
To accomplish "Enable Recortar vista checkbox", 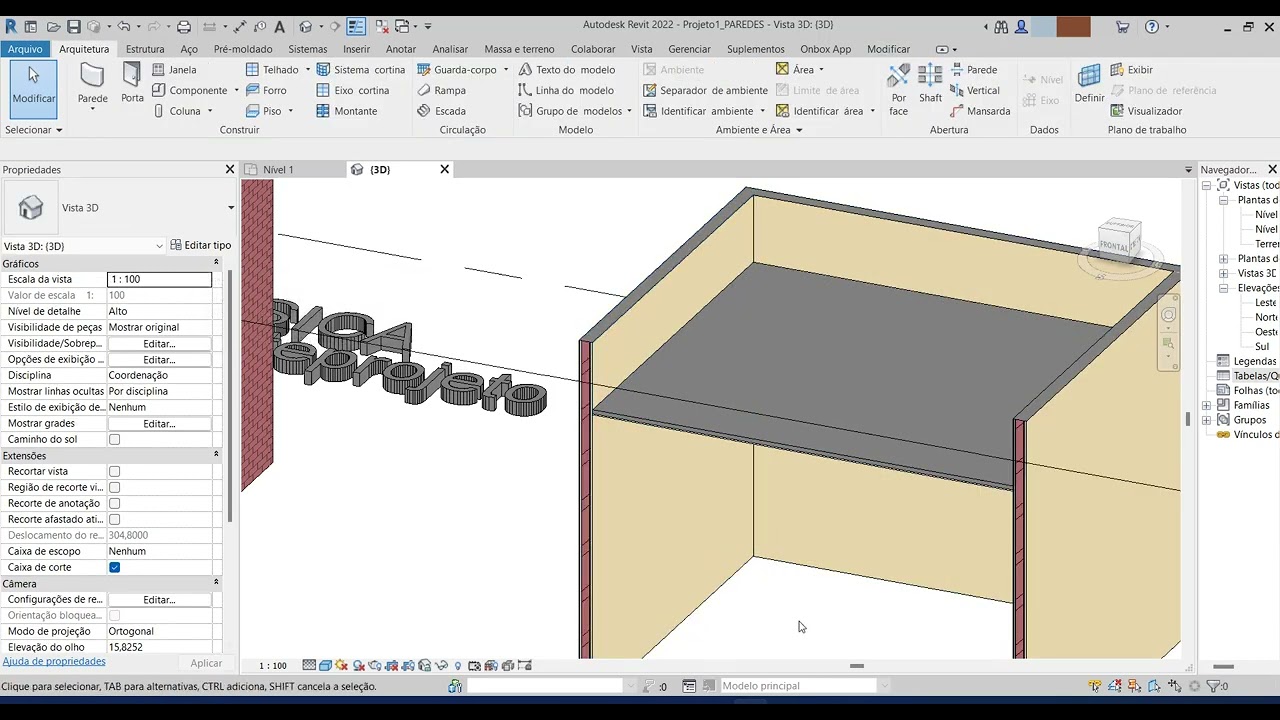I will pyautogui.click(x=114, y=471).
